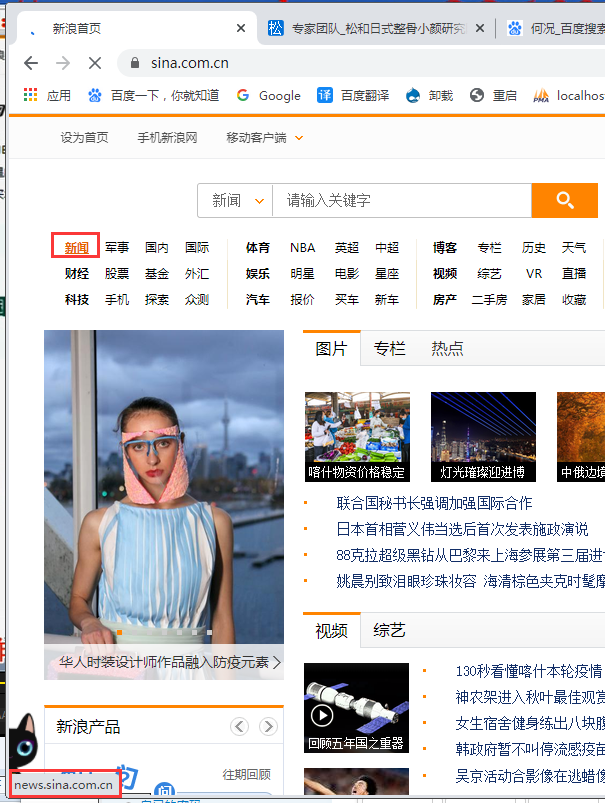Open the Google bookmark
605x803 pixels.
pos(269,95)
